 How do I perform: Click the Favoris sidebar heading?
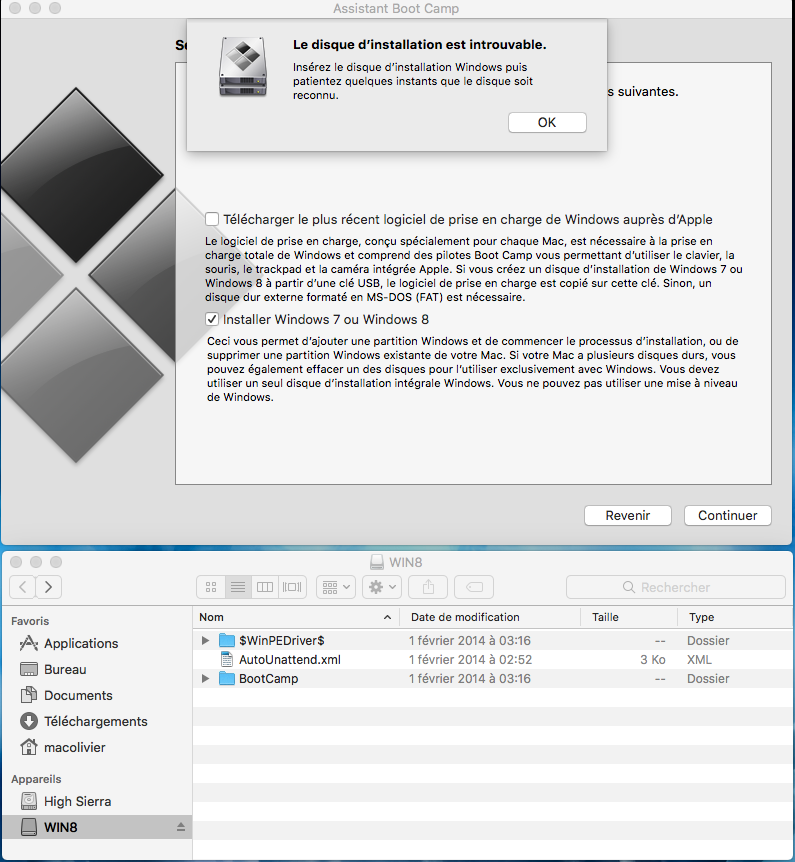pos(30,621)
